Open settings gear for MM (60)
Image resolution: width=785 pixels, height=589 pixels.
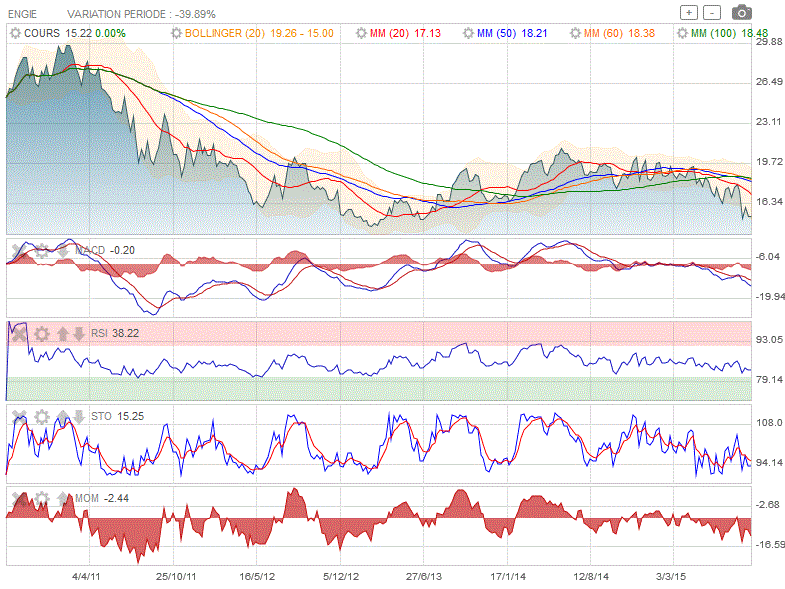tap(575, 33)
